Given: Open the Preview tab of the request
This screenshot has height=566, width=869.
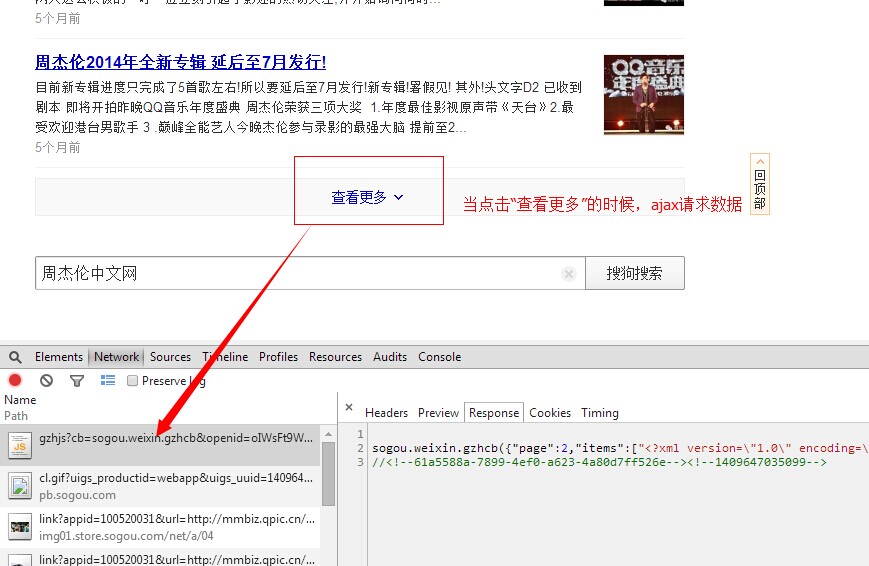Looking at the screenshot, I should coord(438,413).
